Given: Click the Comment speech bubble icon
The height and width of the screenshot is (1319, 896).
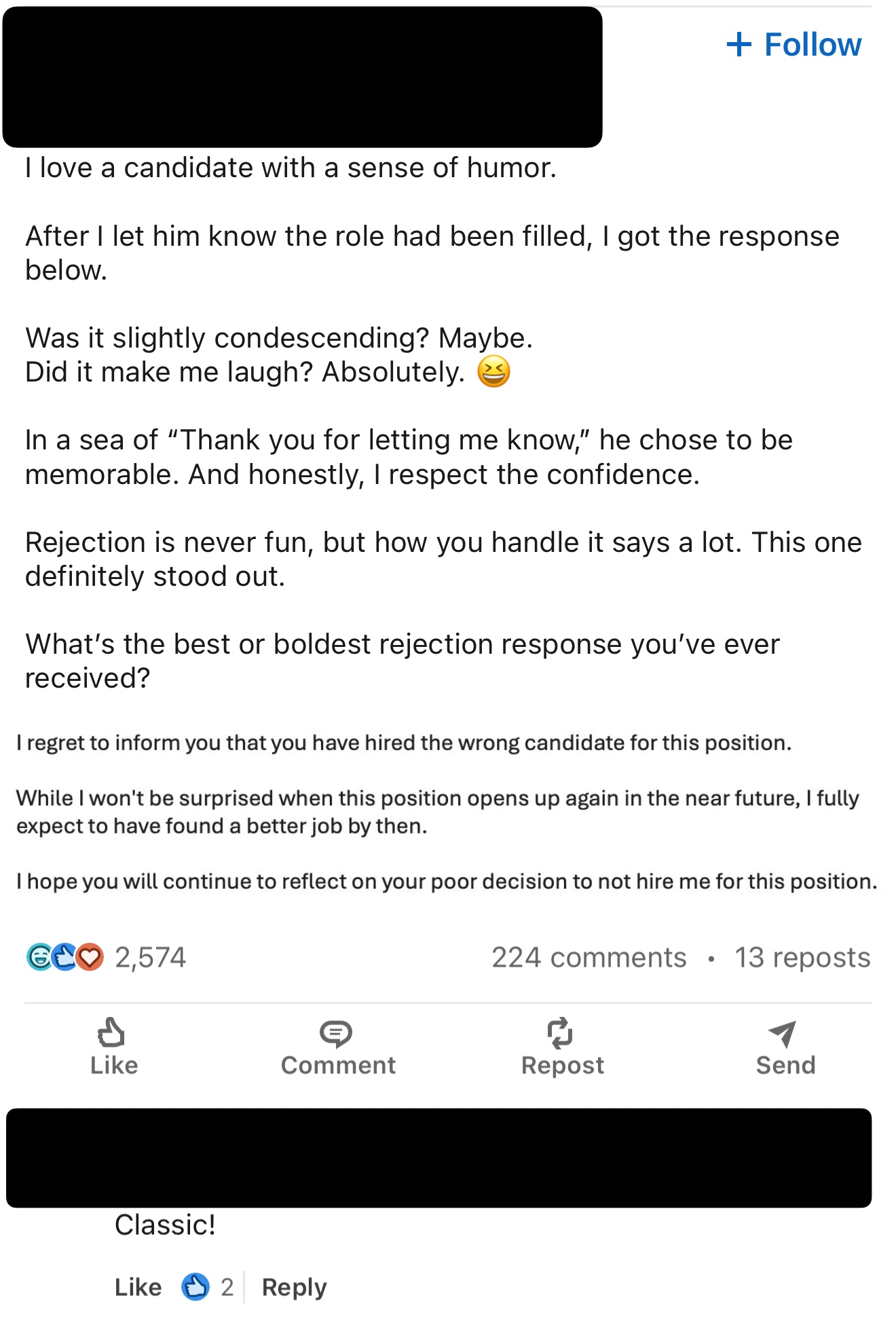Looking at the screenshot, I should click(336, 1033).
